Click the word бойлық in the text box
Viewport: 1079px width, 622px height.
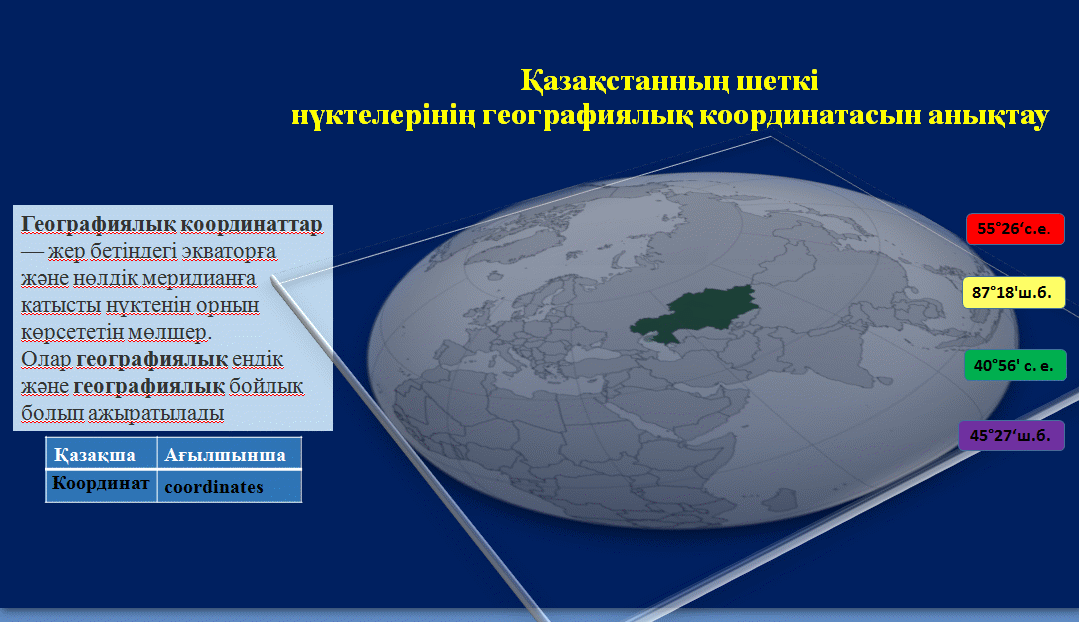(x=266, y=387)
